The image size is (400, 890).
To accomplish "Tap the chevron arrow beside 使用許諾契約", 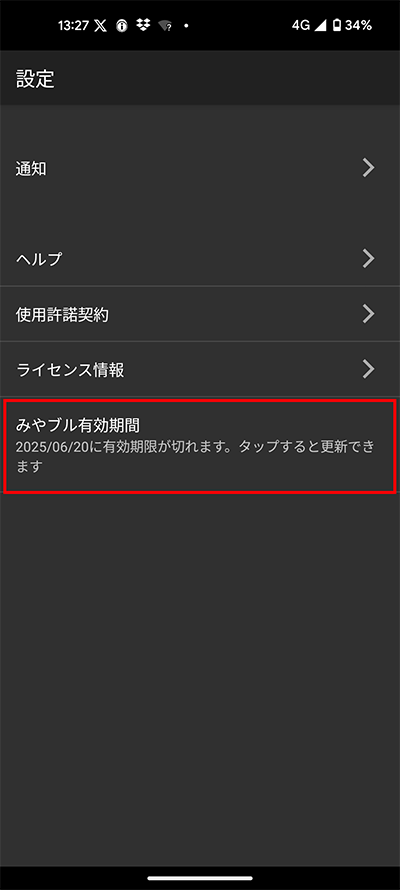I will (369, 314).
